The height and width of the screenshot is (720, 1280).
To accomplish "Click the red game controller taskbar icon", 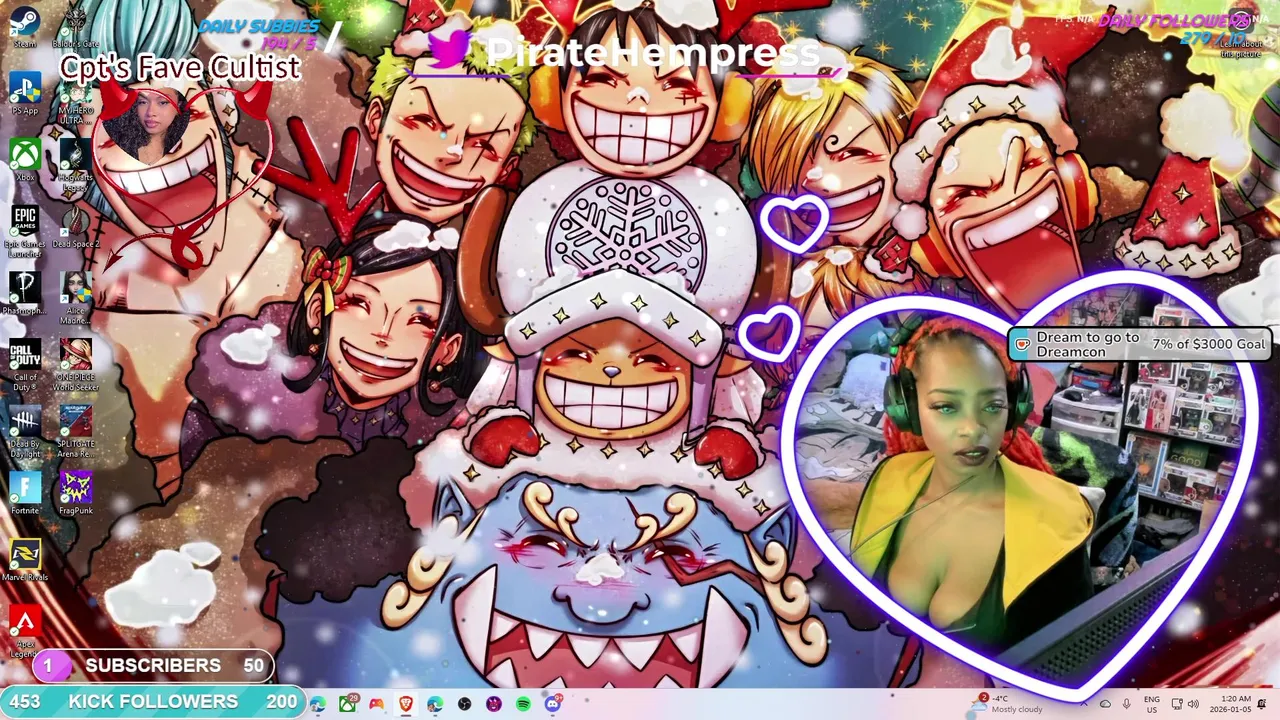I will (377, 704).
